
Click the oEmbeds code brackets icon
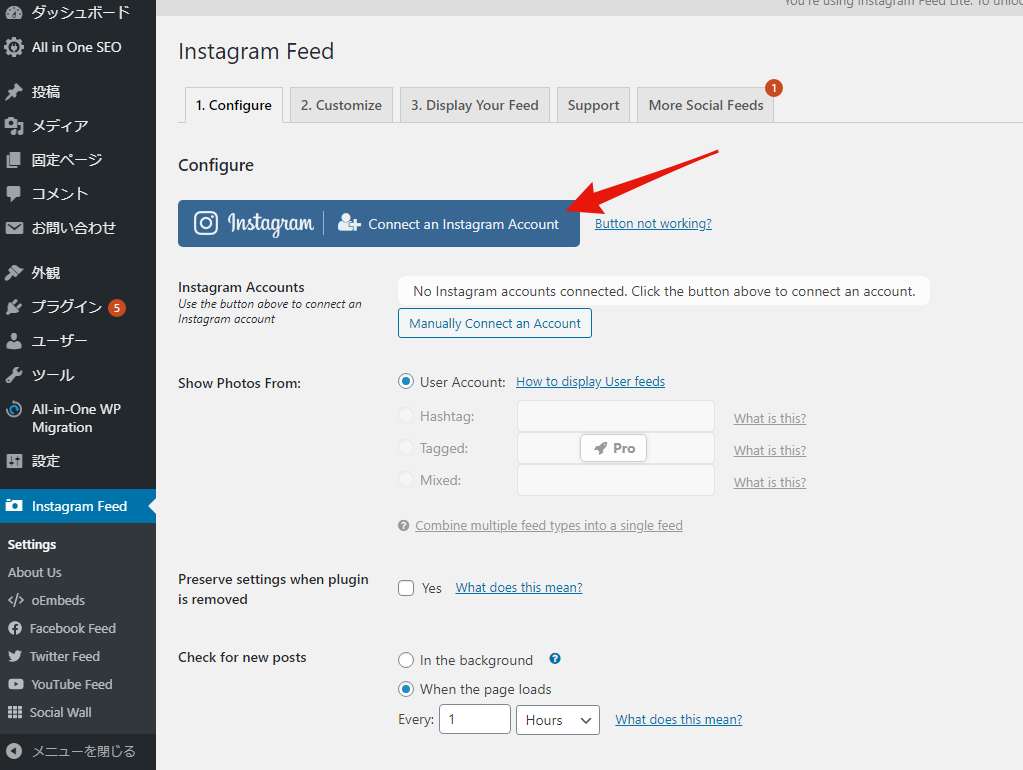(16, 600)
